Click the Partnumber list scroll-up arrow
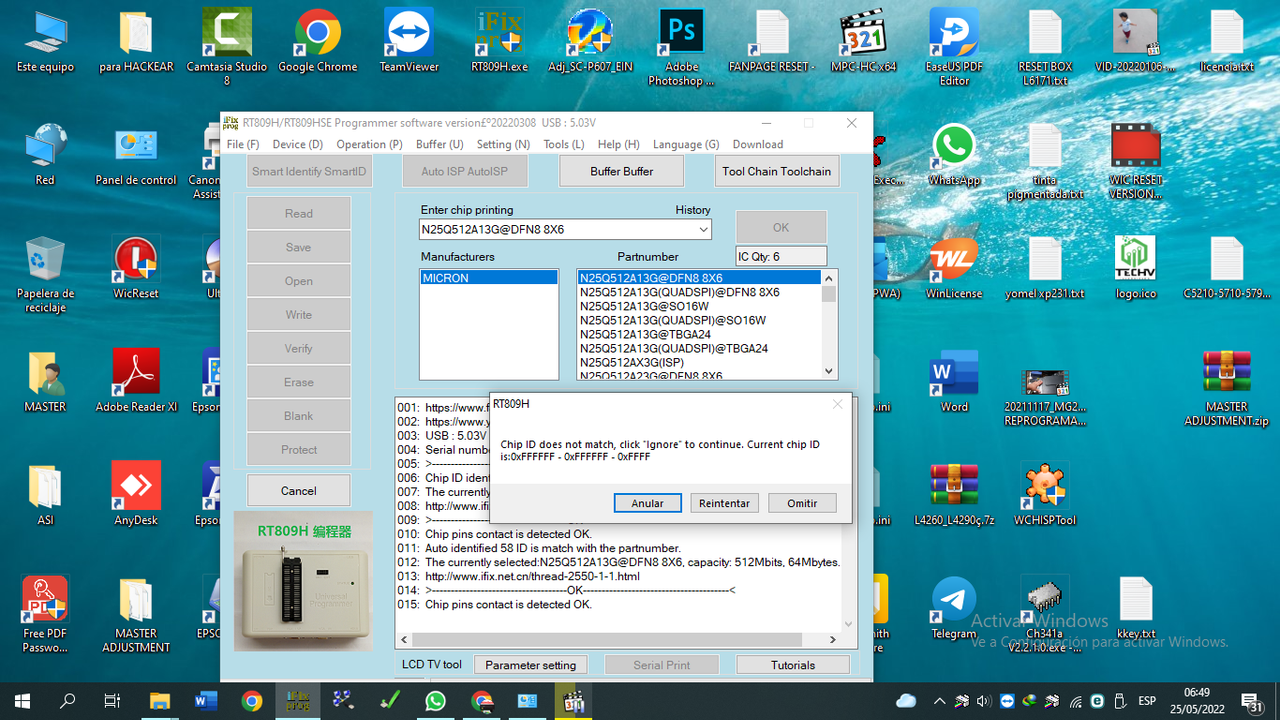 tap(829, 278)
